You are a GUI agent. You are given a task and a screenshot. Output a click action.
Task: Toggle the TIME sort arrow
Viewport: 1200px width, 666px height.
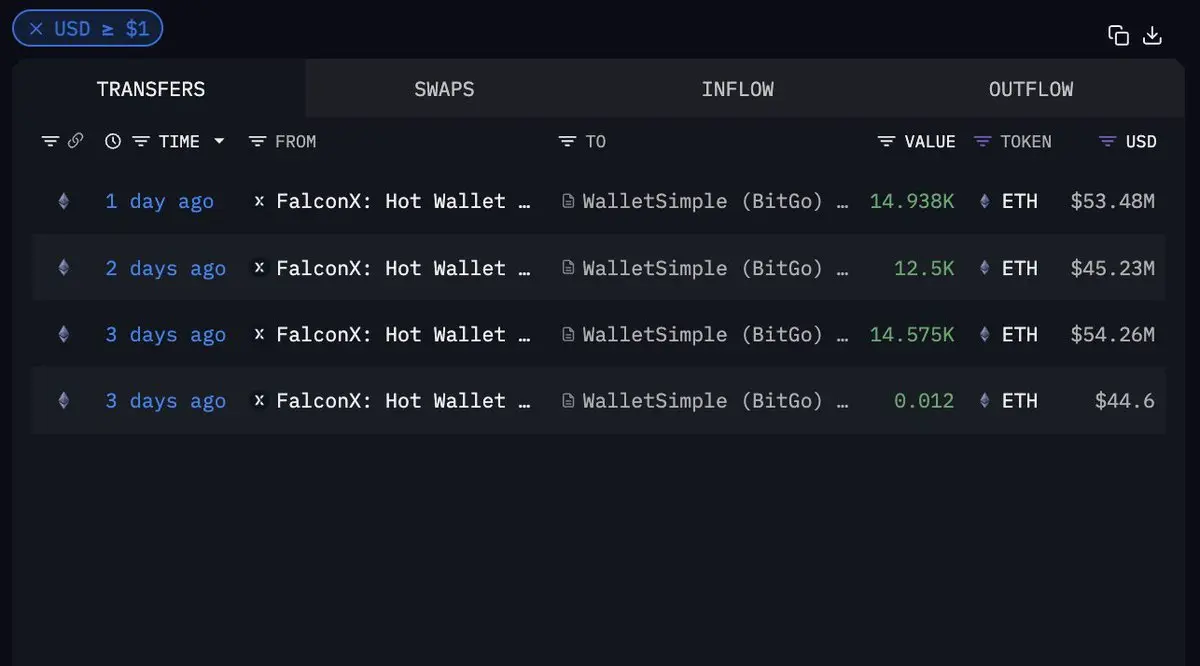tap(219, 142)
